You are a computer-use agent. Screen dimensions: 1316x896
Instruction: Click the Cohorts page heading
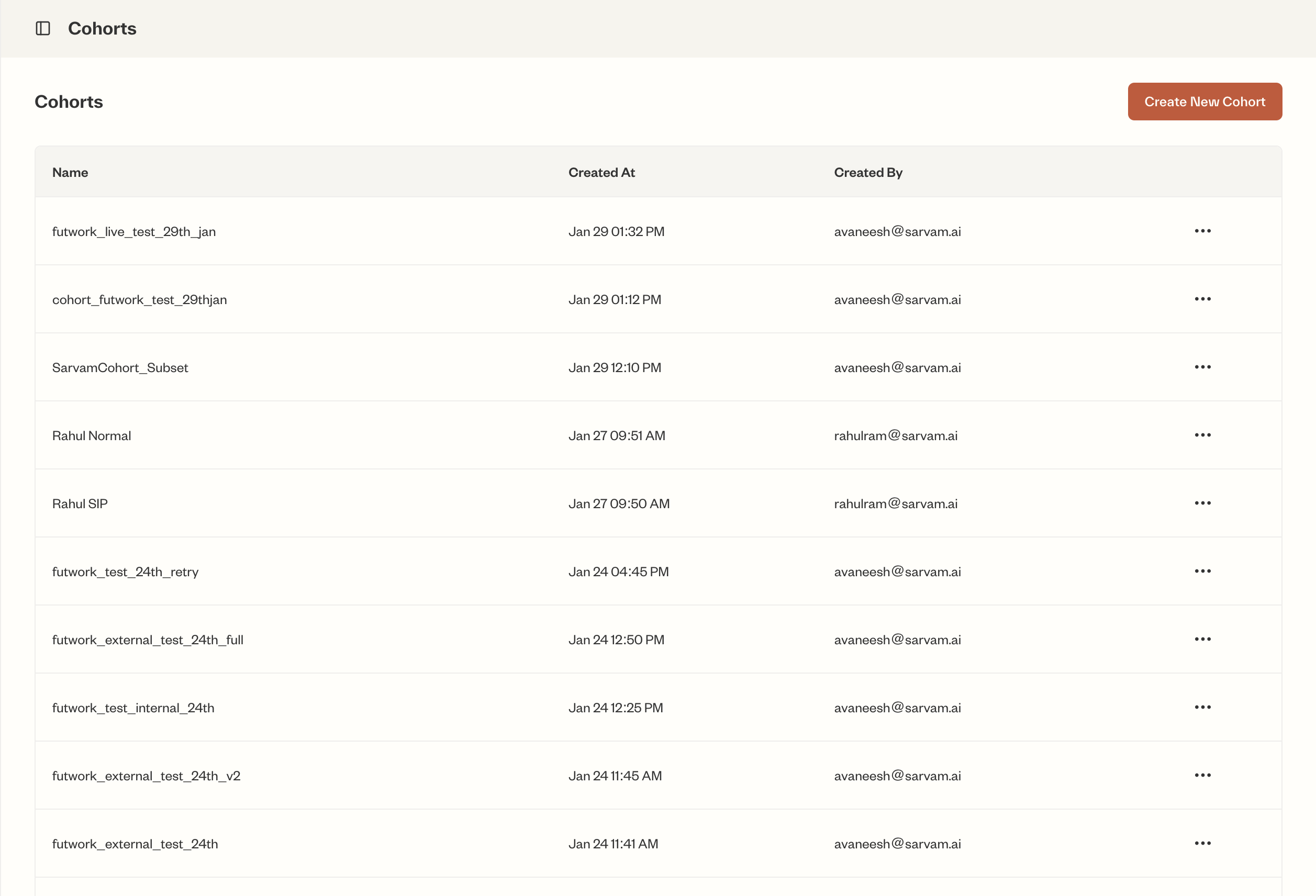(x=69, y=102)
